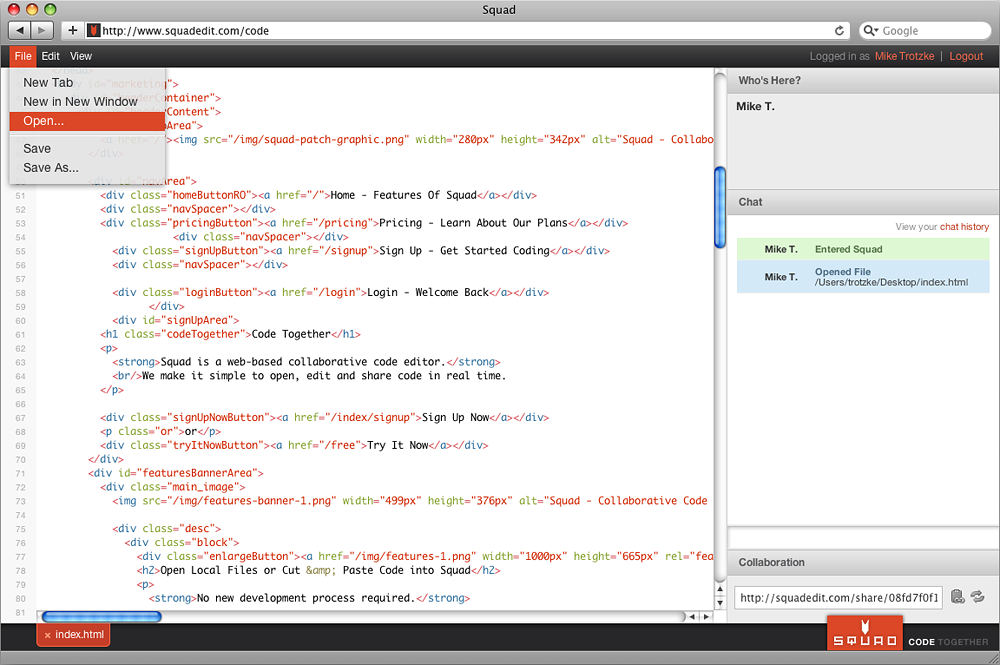This screenshot has height=665, width=1000.
Task: Click the Mike Trotzke profile link
Action: [904, 56]
